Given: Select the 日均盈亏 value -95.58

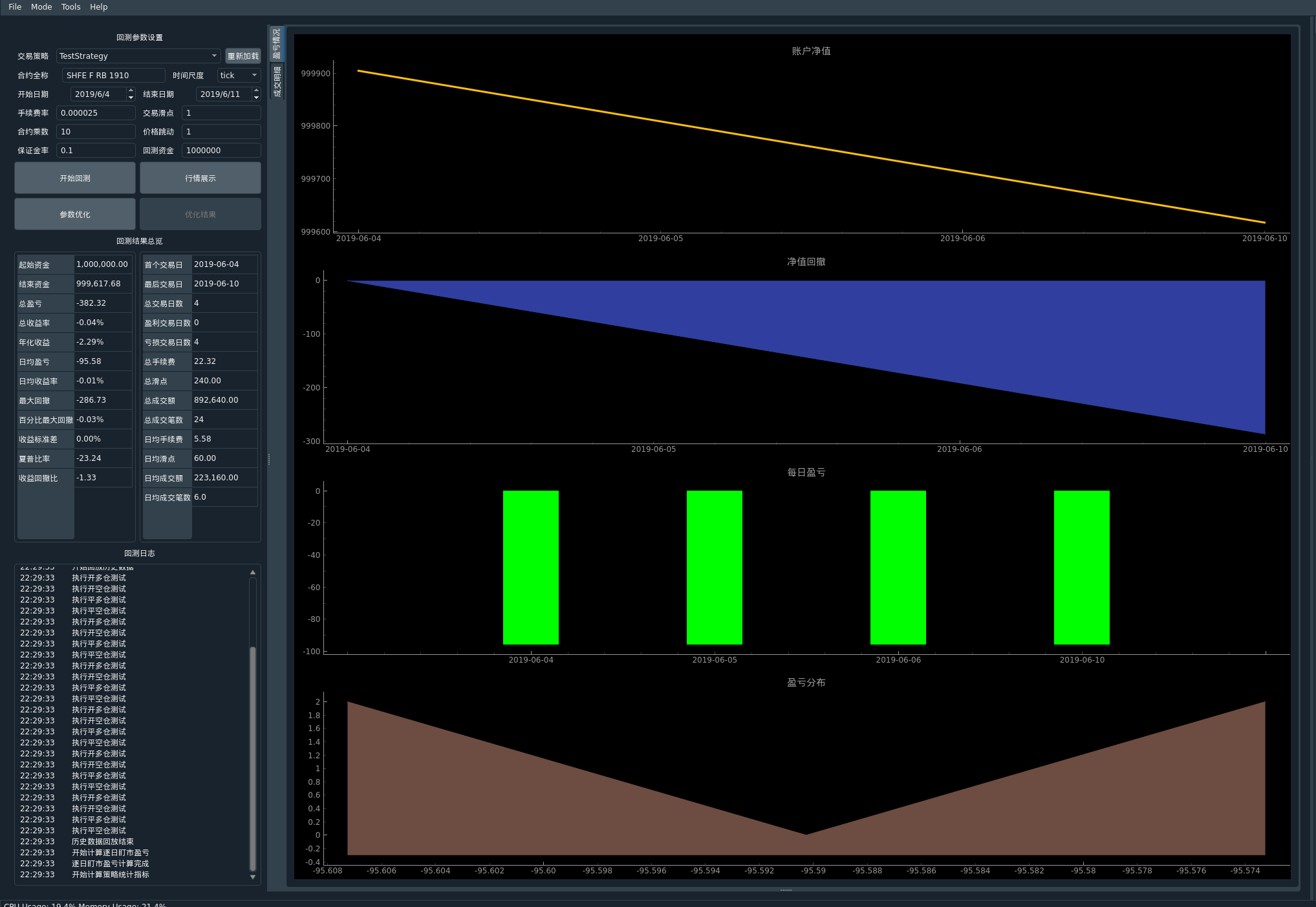Looking at the screenshot, I should [x=102, y=361].
